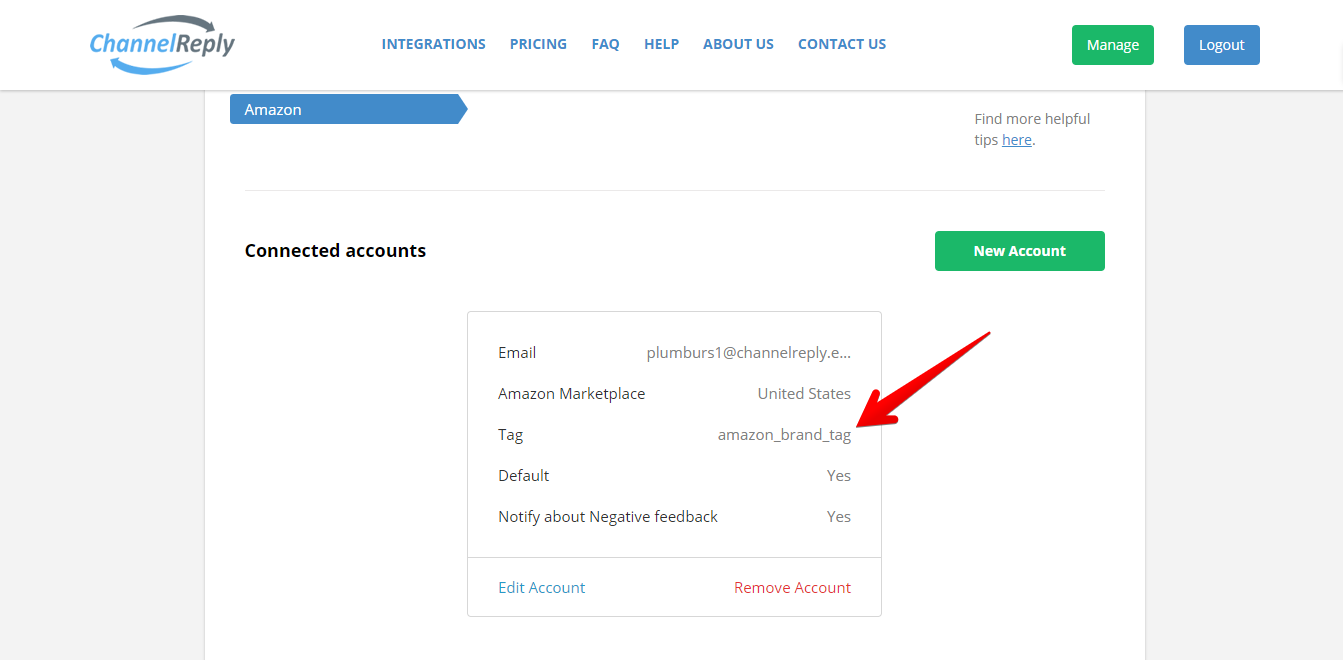Open the About Us page

tap(739, 44)
